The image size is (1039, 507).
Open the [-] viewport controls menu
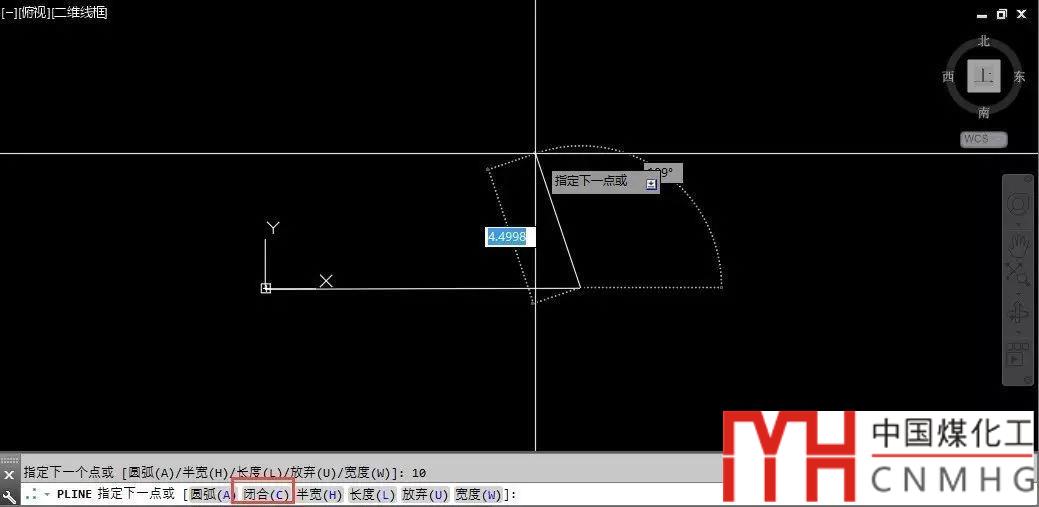point(10,13)
